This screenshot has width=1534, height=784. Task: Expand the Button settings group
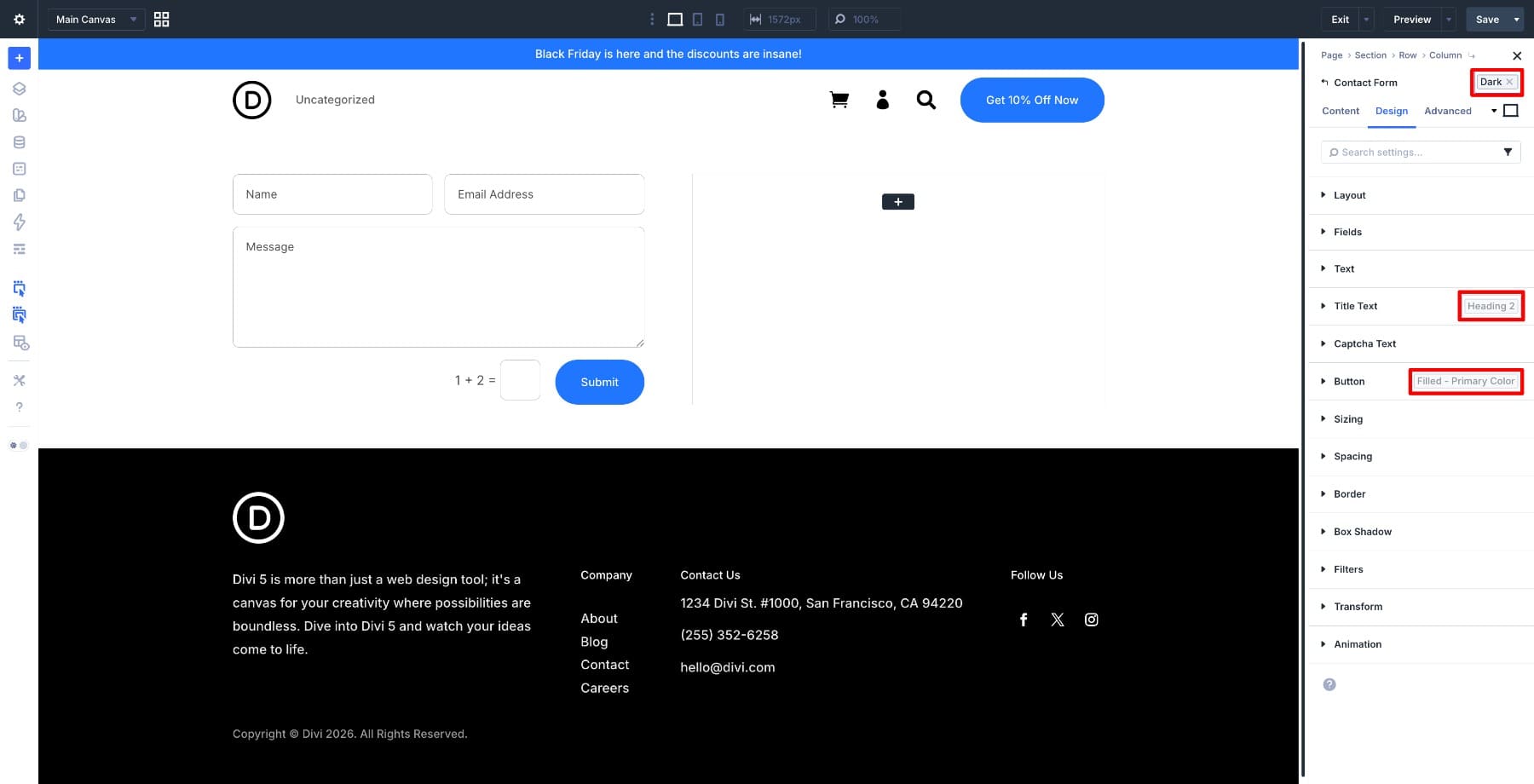pyautogui.click(x=1421, y=381)
